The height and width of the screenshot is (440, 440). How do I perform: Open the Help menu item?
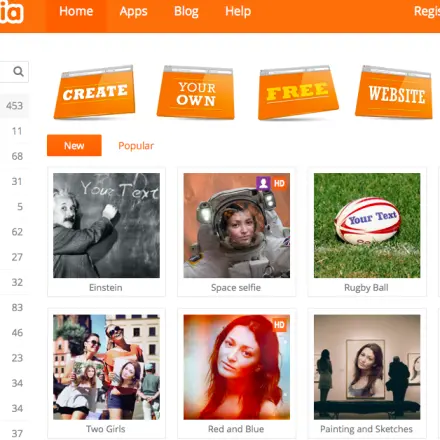coord(238,11)
